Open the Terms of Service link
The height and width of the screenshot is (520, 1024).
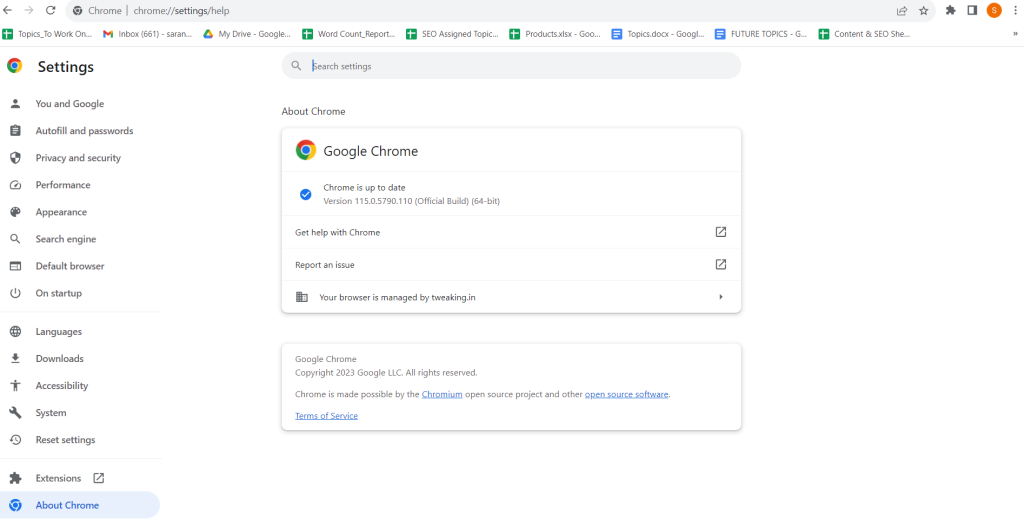tap(327, 416)
